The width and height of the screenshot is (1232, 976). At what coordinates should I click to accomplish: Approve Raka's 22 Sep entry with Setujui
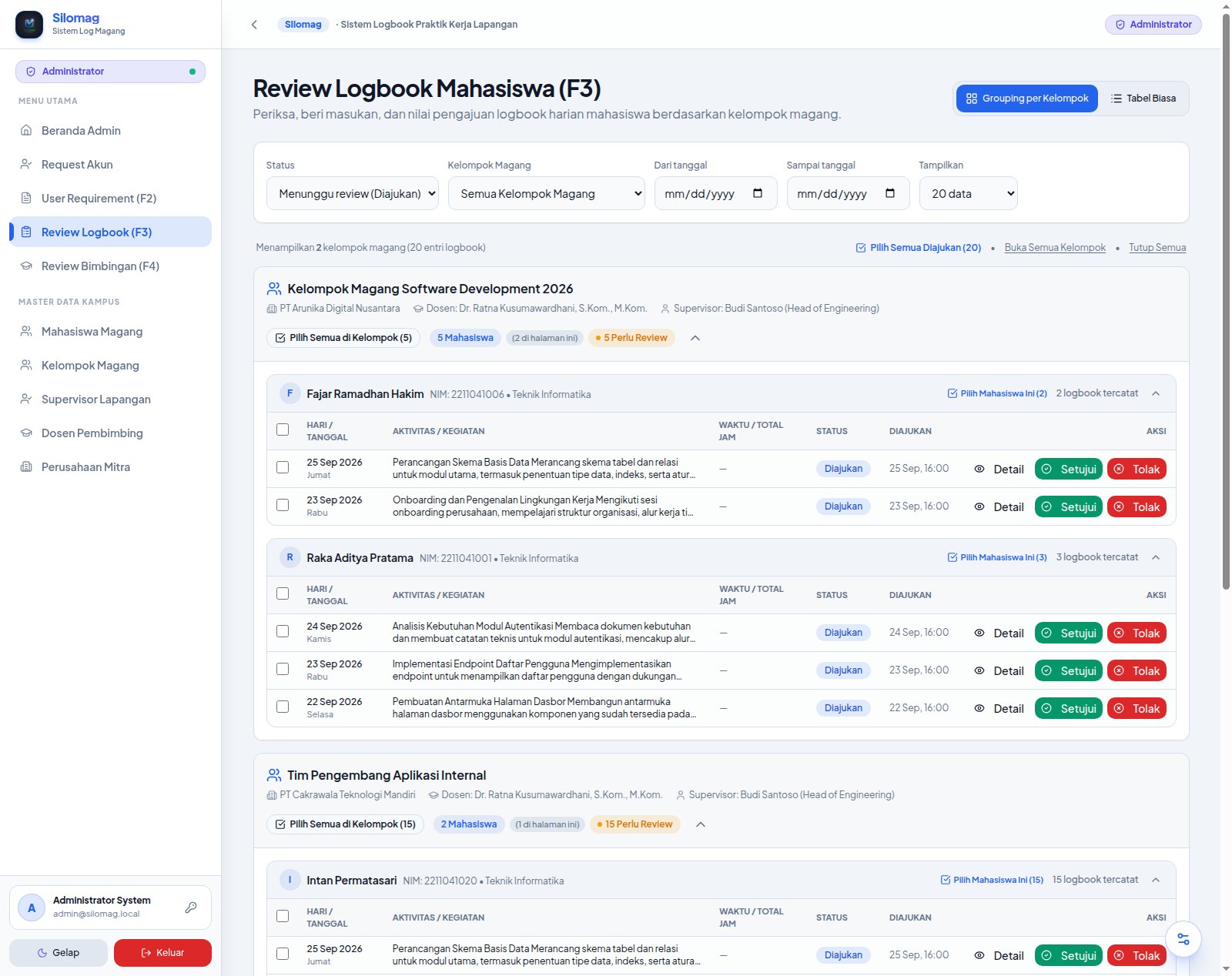(x=1069, y=708)
